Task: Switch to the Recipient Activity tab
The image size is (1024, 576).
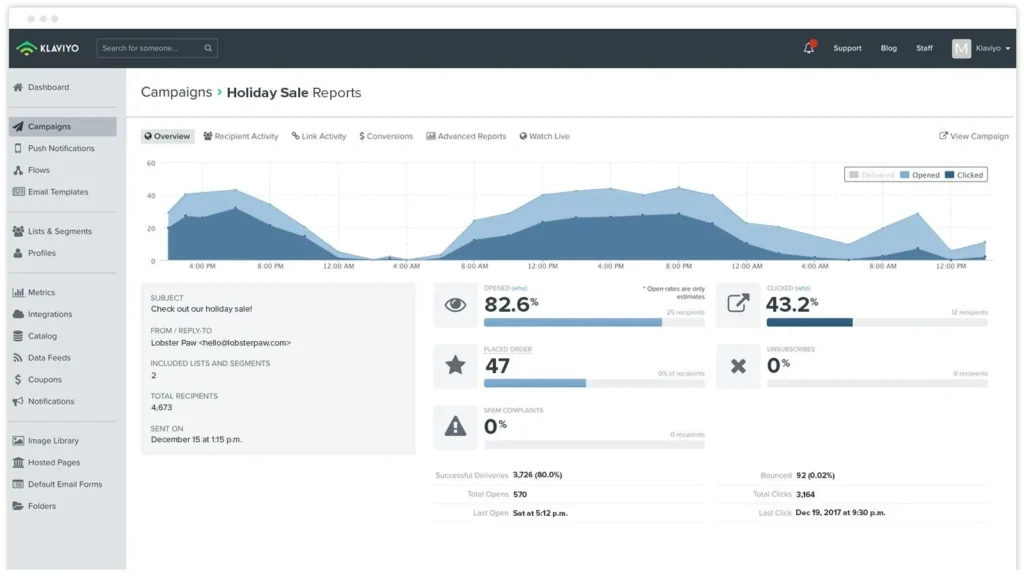Action: click(x=240, y=136)
